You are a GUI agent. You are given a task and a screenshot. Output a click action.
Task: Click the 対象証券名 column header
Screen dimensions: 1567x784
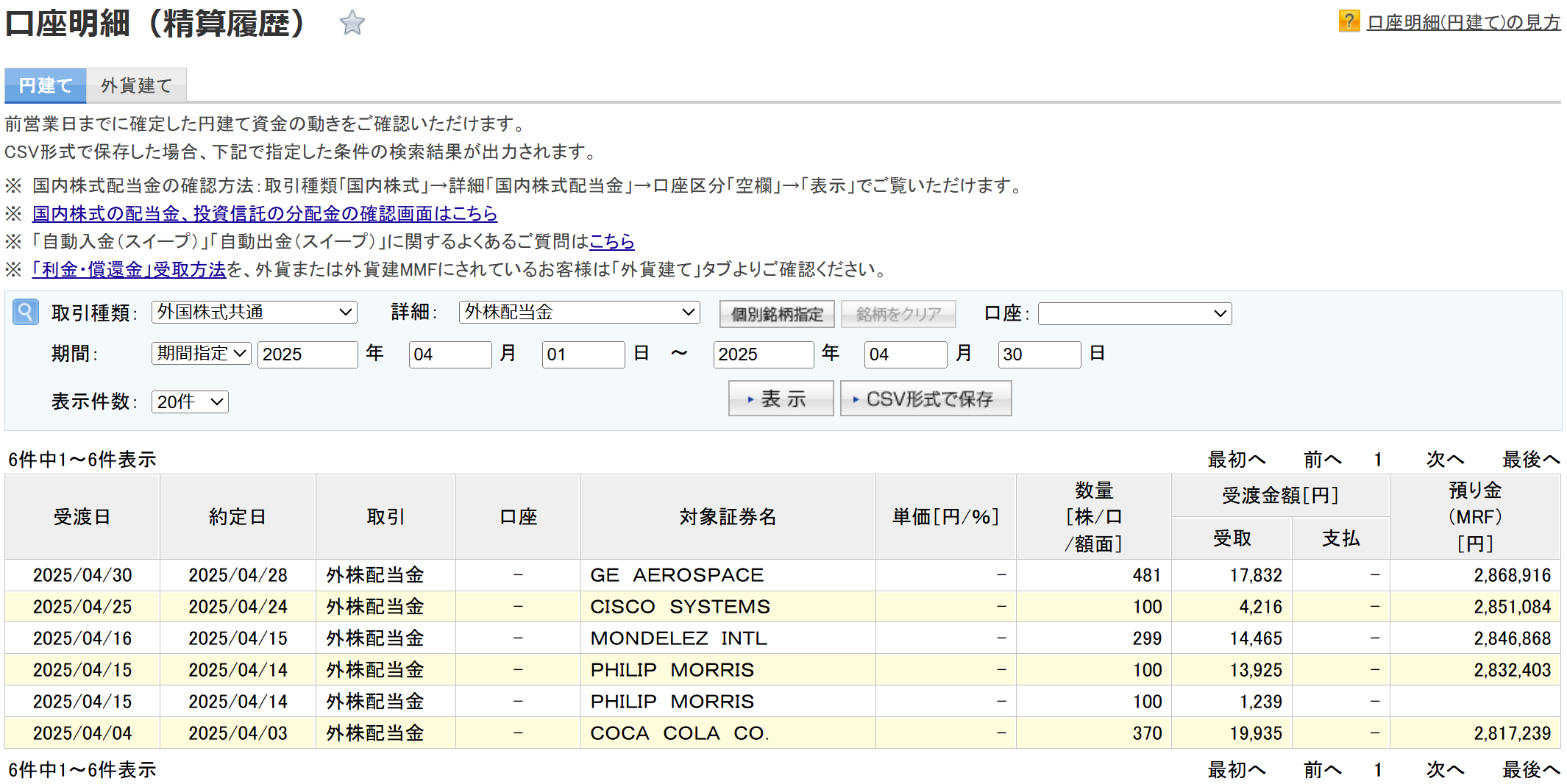pos(728,517)
